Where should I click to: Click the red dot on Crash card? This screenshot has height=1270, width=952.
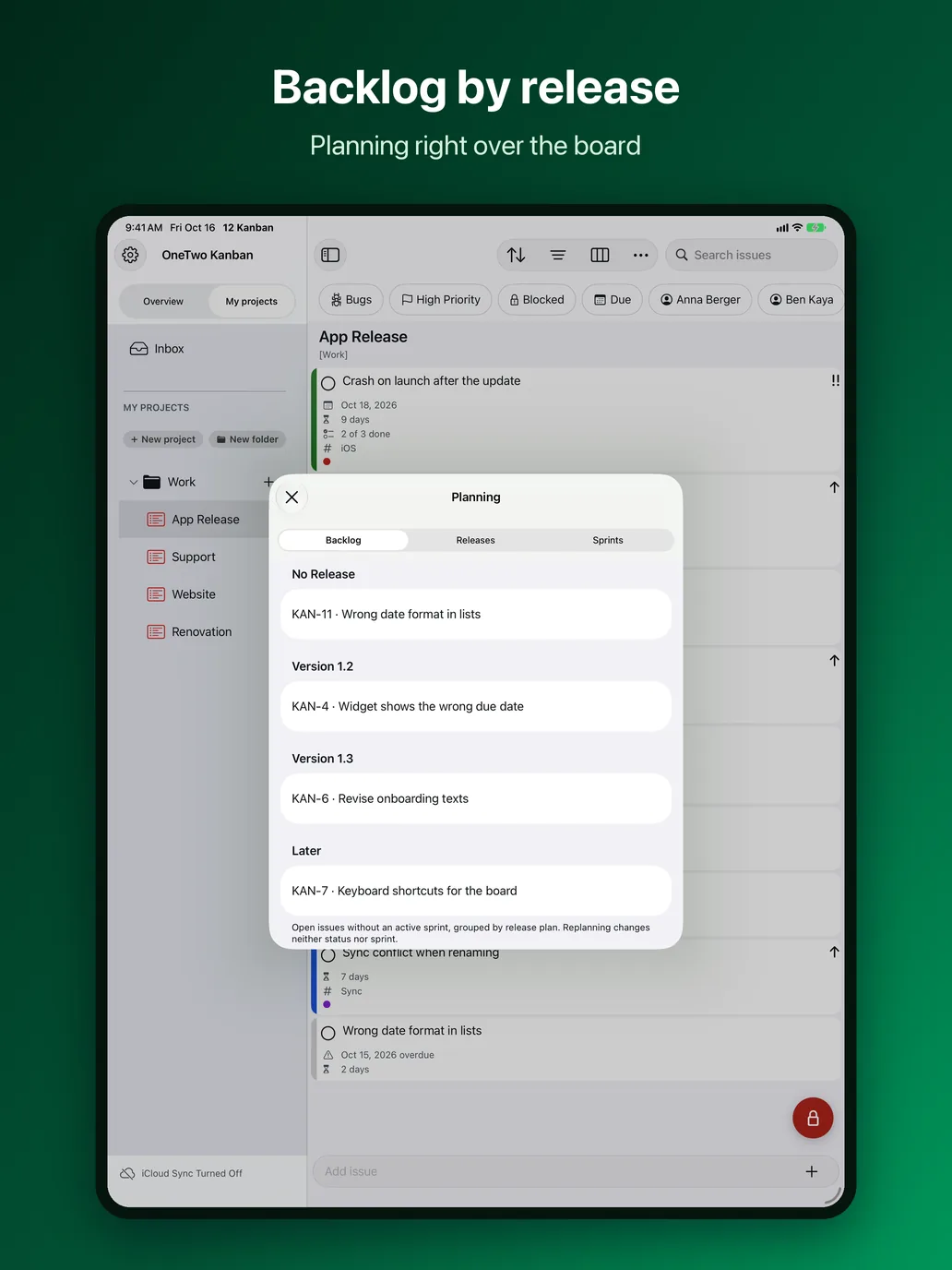coord(327,461)
